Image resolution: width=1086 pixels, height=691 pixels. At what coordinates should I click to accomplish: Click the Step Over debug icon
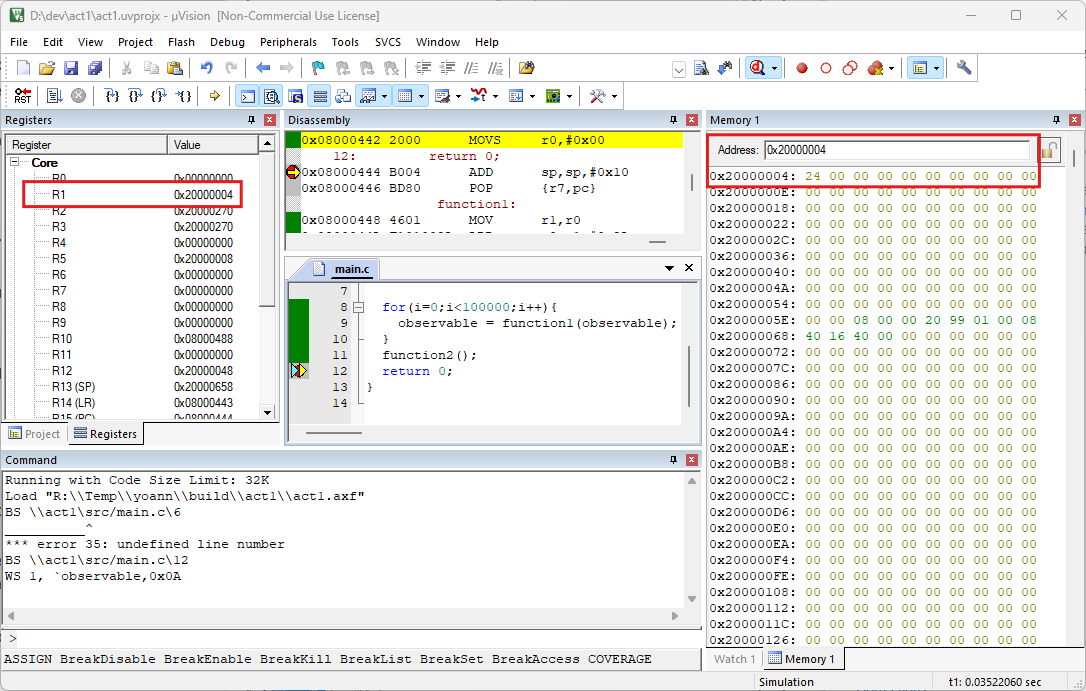pyautogui.click(x=136, y=96)
